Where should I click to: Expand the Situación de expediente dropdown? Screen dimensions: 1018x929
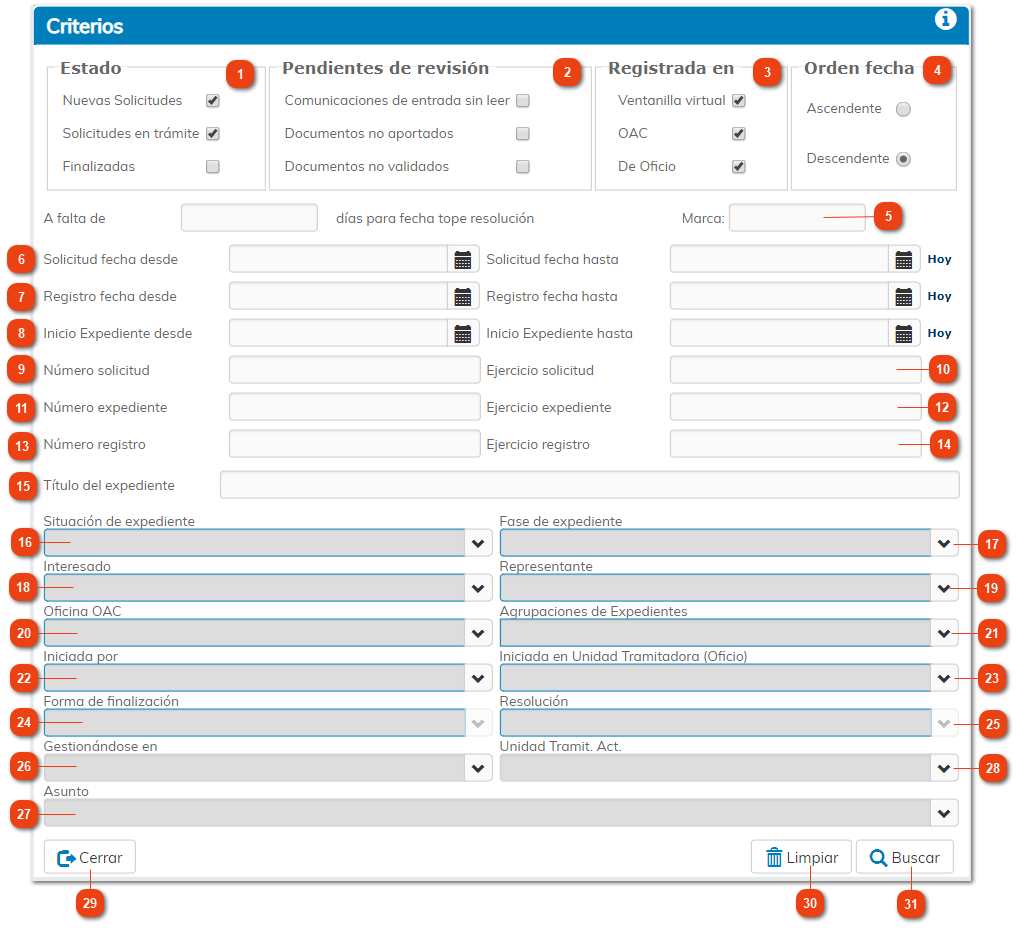pos(478,543)
